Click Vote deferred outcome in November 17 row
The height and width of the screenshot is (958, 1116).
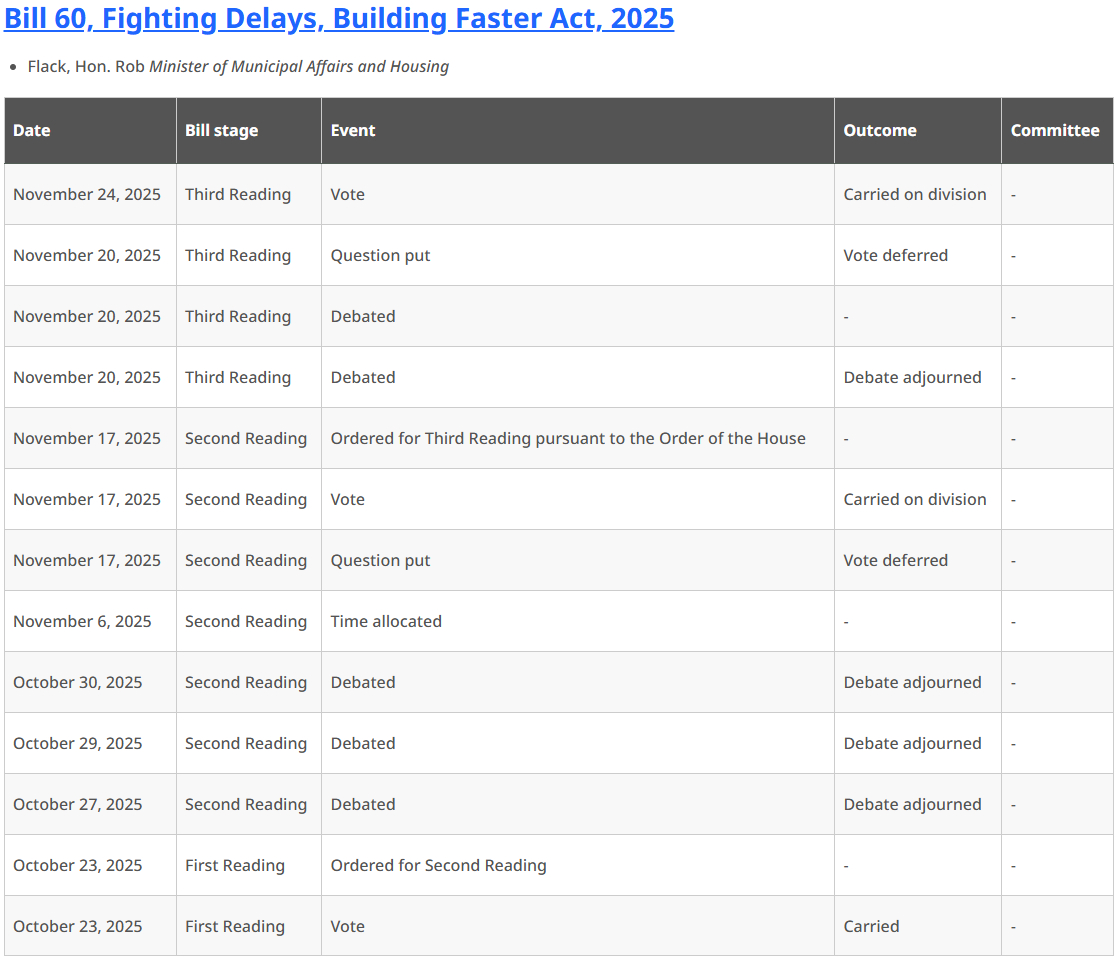895,560
